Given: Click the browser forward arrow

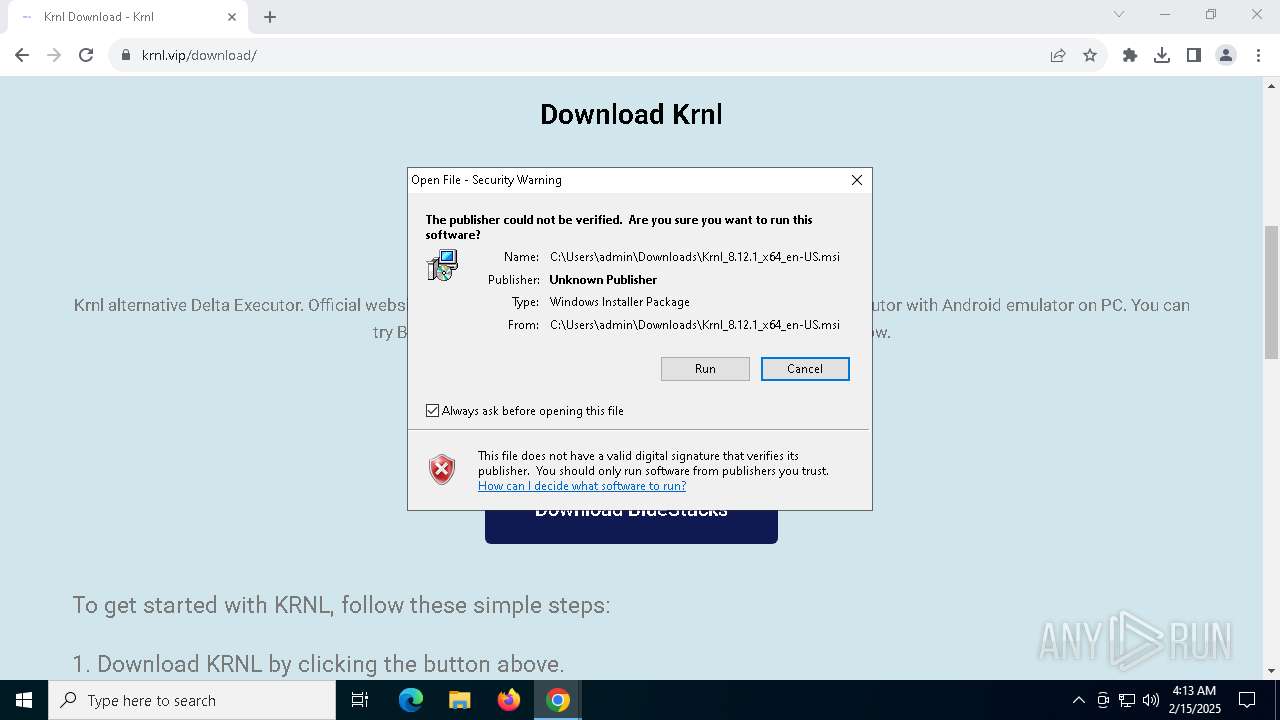Looking at the screenshot, I should point(54,55).
